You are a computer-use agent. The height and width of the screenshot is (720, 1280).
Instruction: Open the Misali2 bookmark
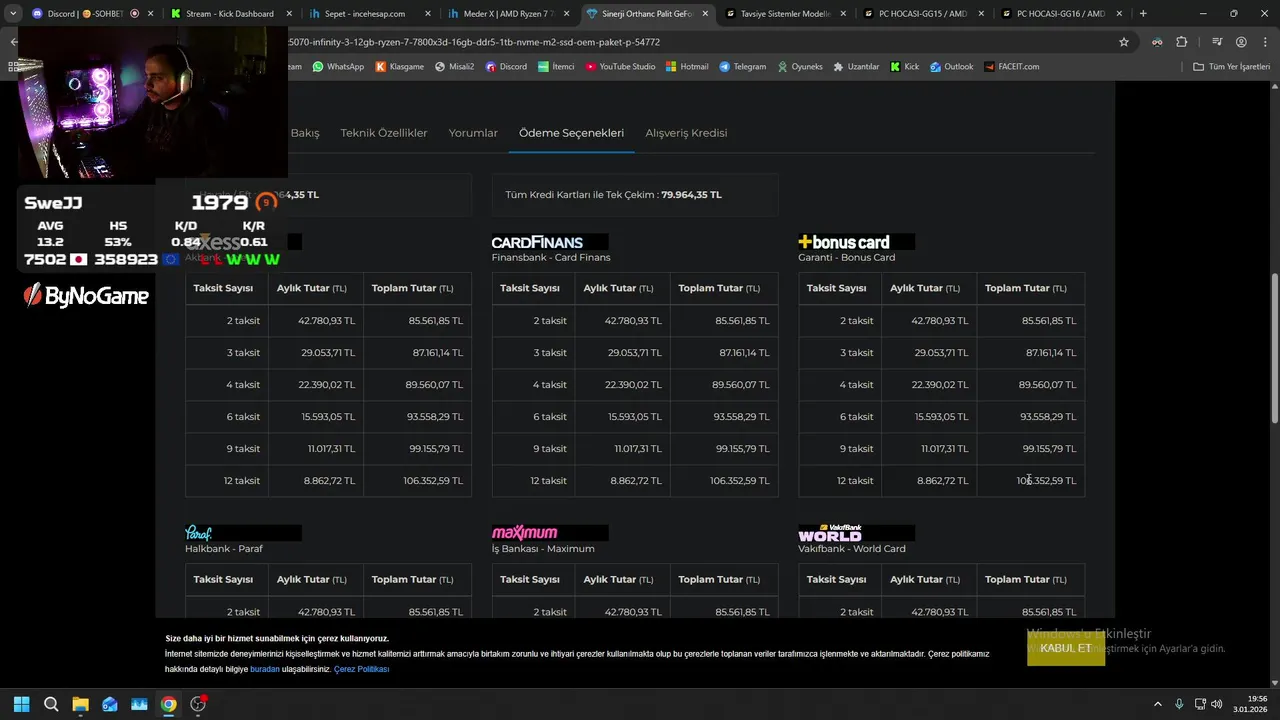tap(454, 67)
